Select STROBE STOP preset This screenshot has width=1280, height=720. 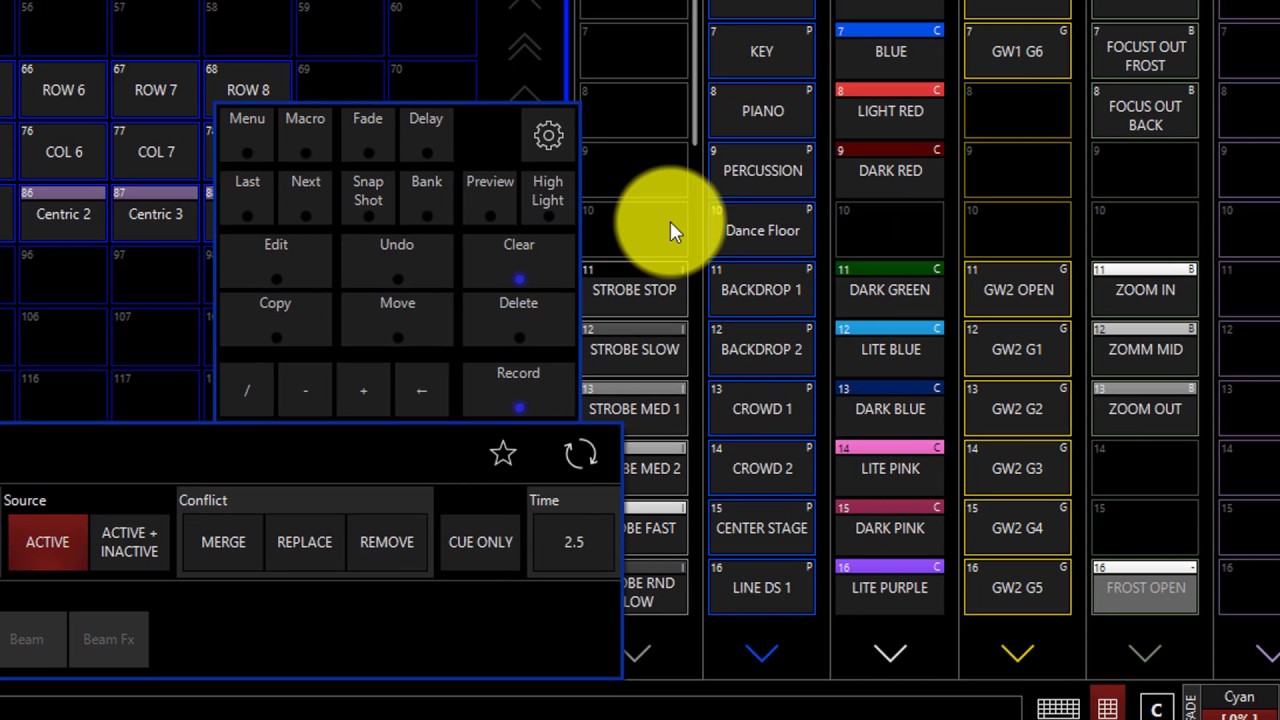point(634,290)
